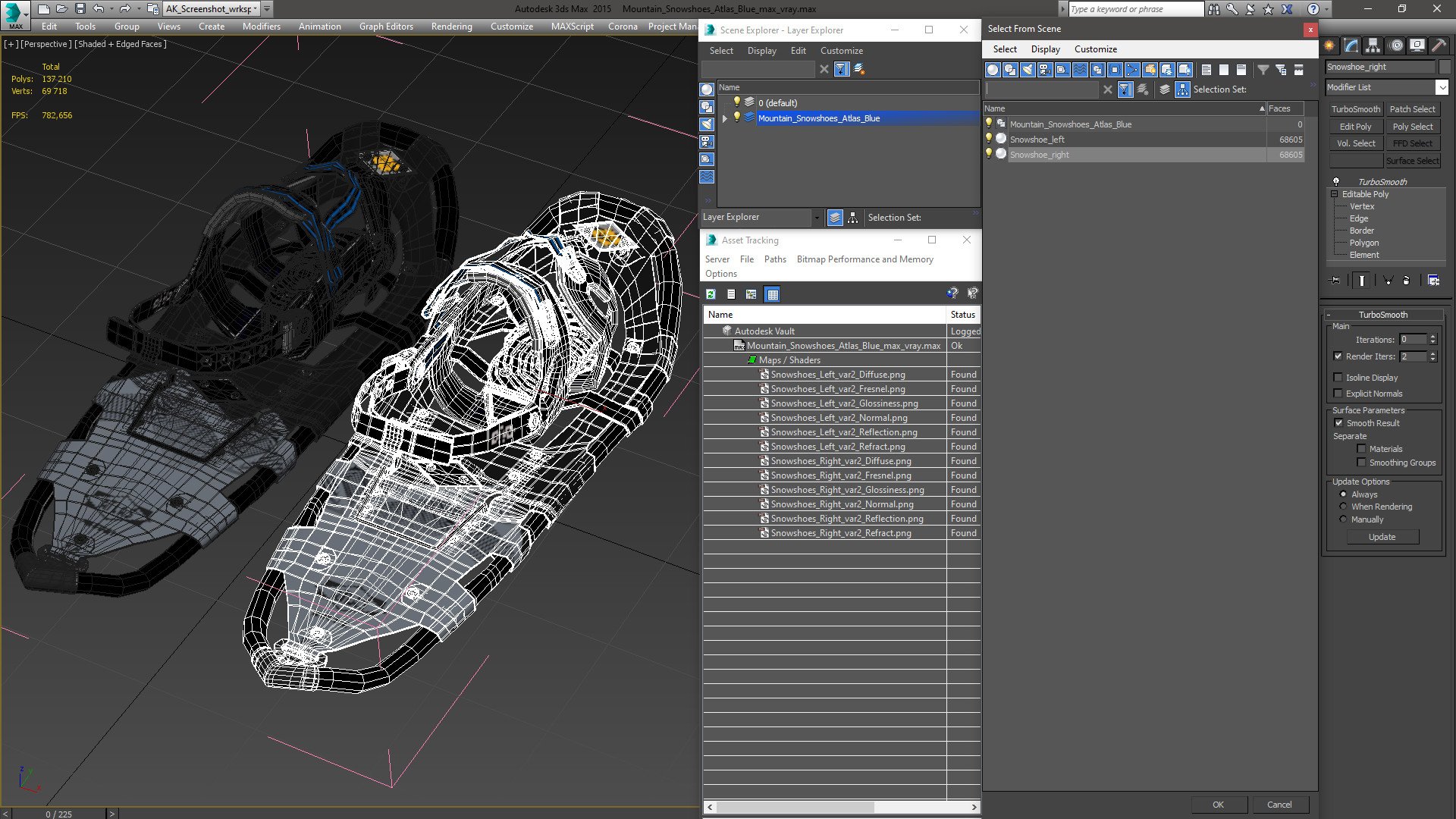Enable Isoline Display checkbox
This screenshot has height=819, width=1456.
point(1338,378)
